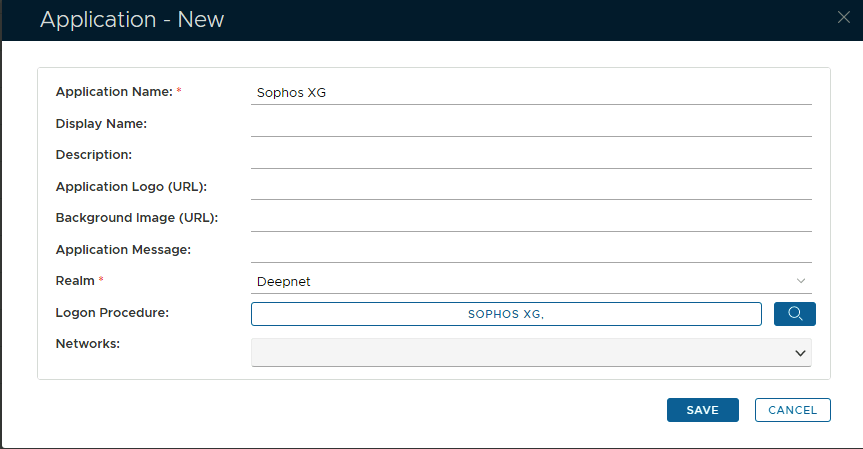Click the "Networks:" label text
This screenshot has width=863, height=449.
click(88, 343)
